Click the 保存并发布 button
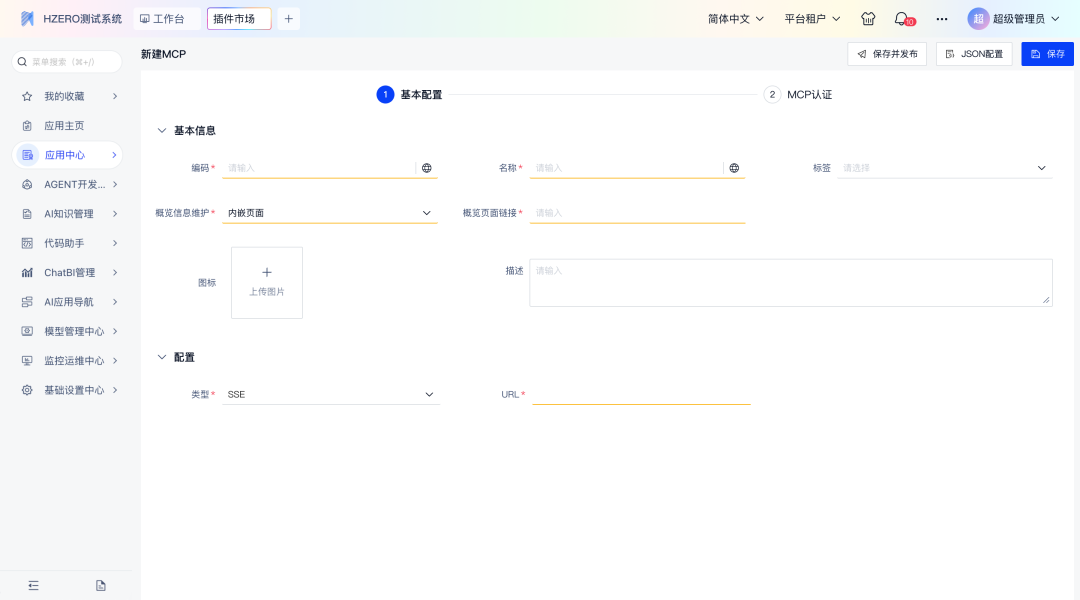 (887, 54)
